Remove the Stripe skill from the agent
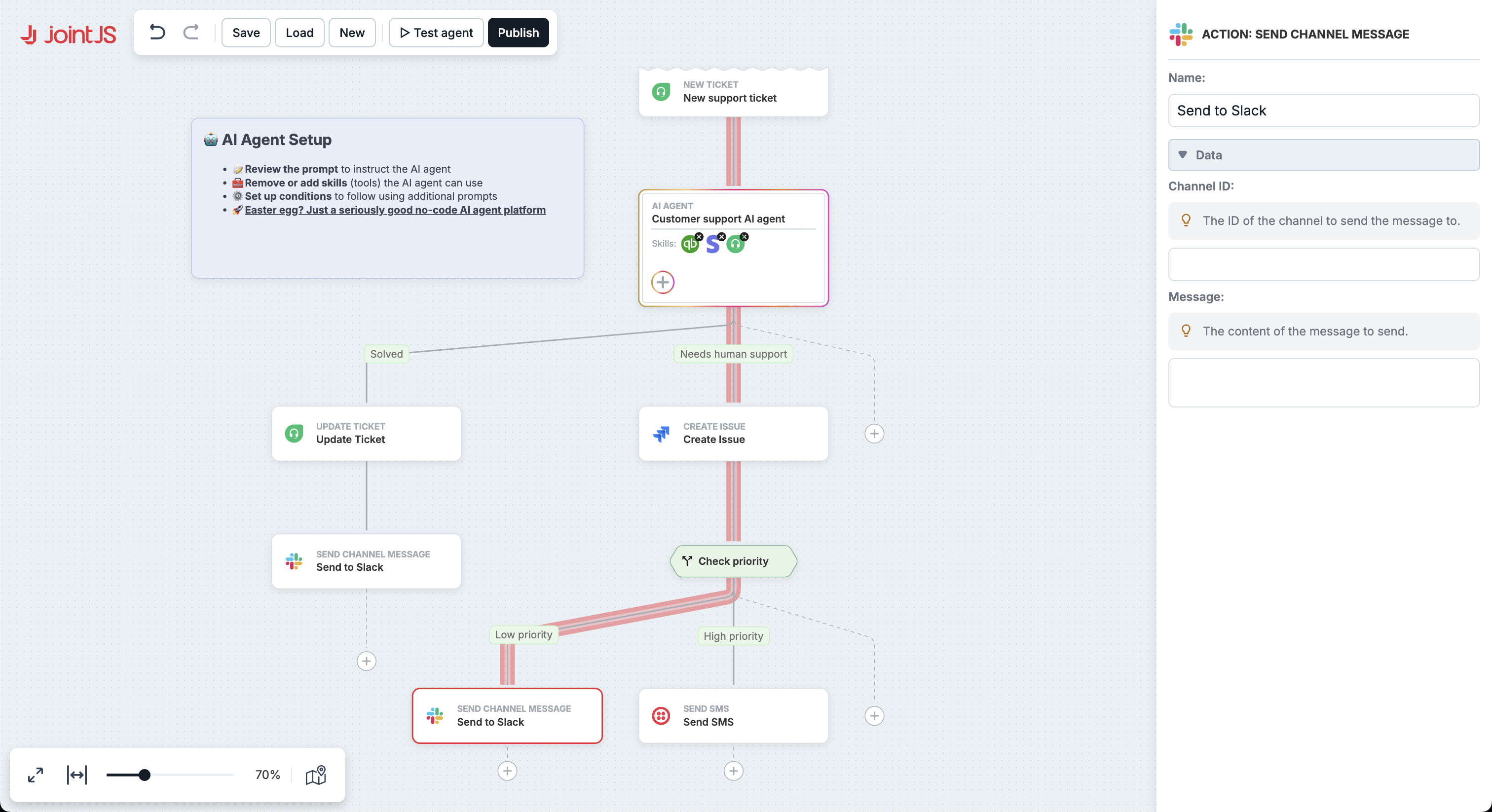 tap(722, 236)
